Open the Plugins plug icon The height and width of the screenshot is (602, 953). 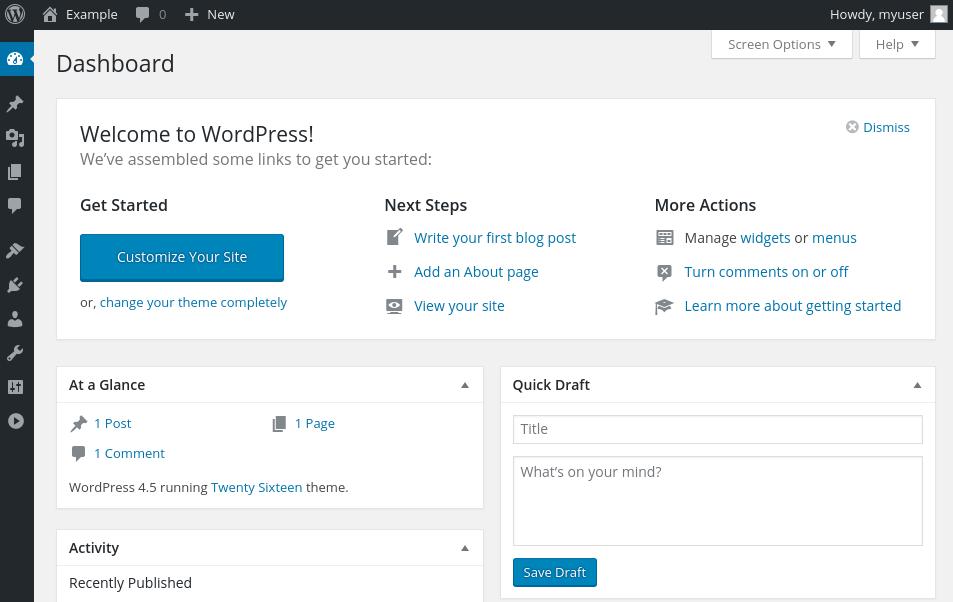(x=15, y=285)
